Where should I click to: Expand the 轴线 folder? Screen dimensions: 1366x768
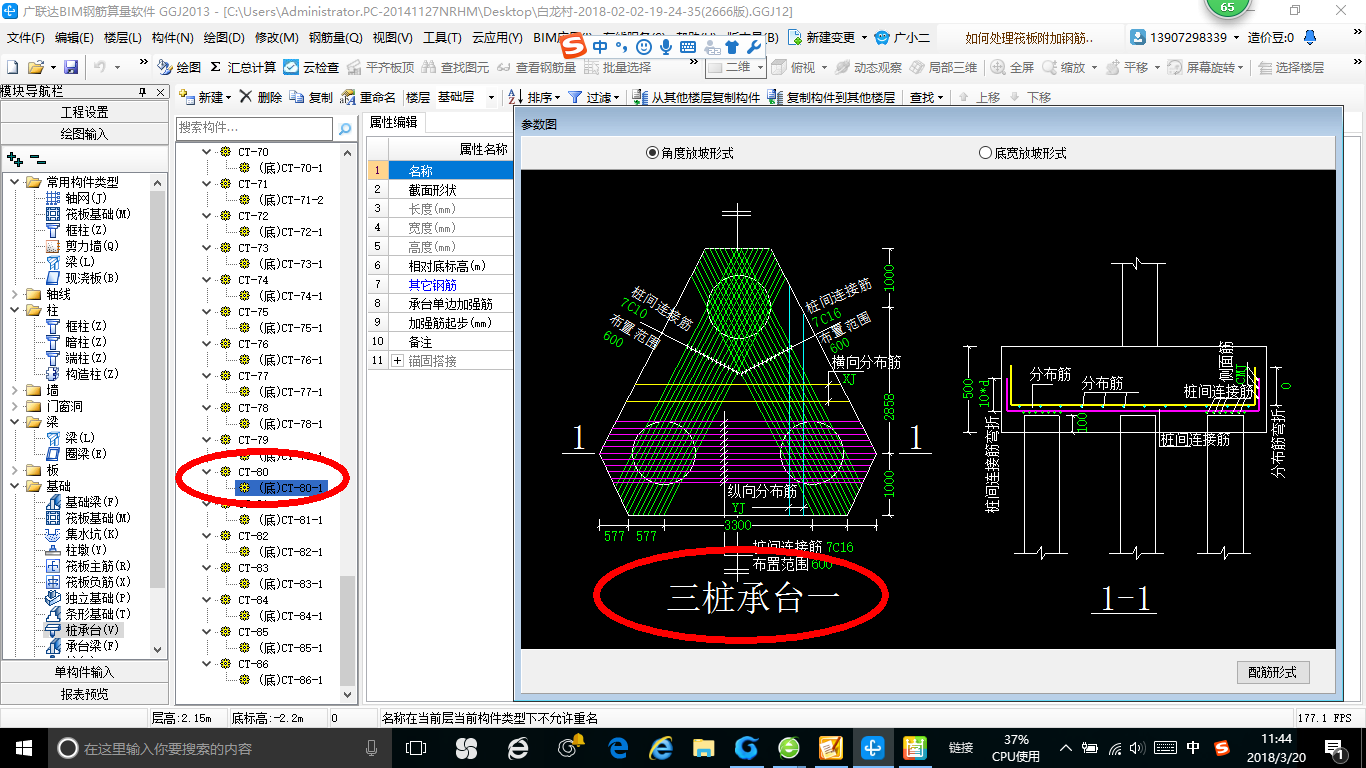tap(15, 294)
